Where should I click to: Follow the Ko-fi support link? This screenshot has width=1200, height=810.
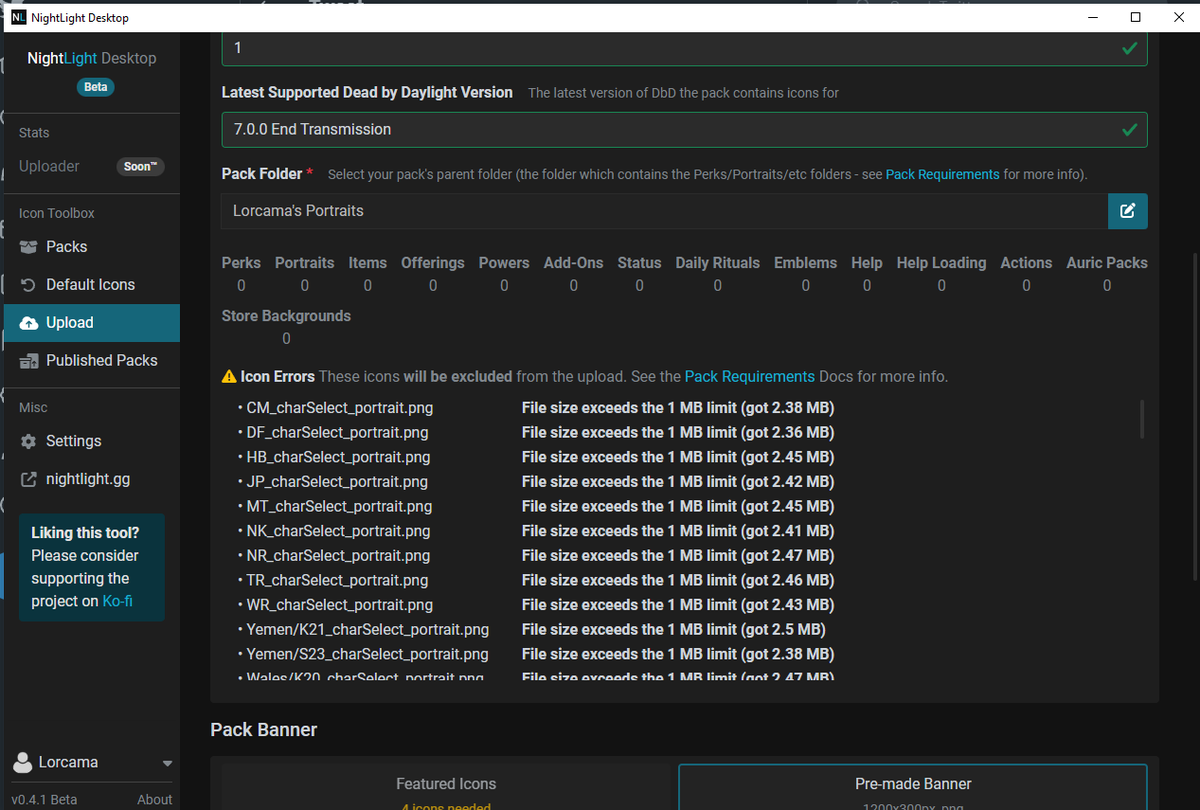pos(118,601)
